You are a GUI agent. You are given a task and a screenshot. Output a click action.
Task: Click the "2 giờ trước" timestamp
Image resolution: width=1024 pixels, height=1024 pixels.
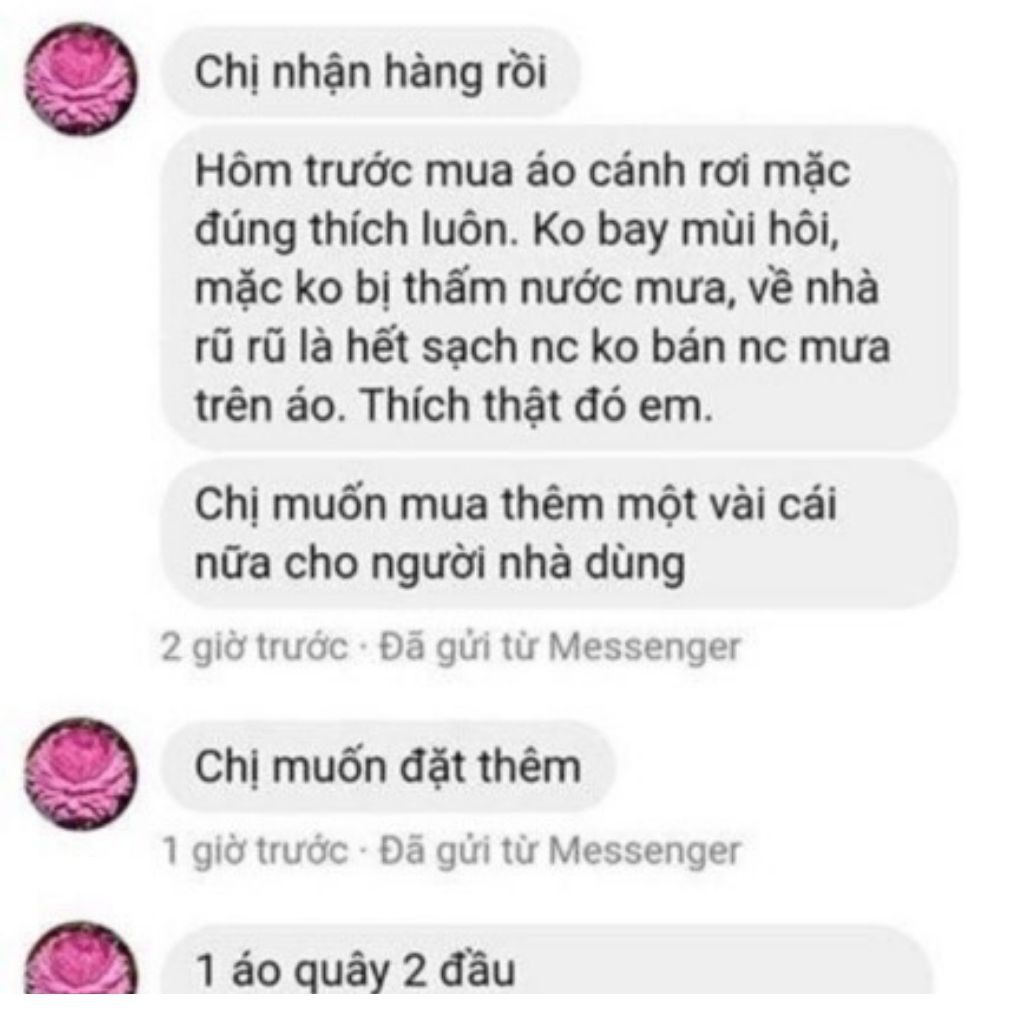click(x=254, y=647)
